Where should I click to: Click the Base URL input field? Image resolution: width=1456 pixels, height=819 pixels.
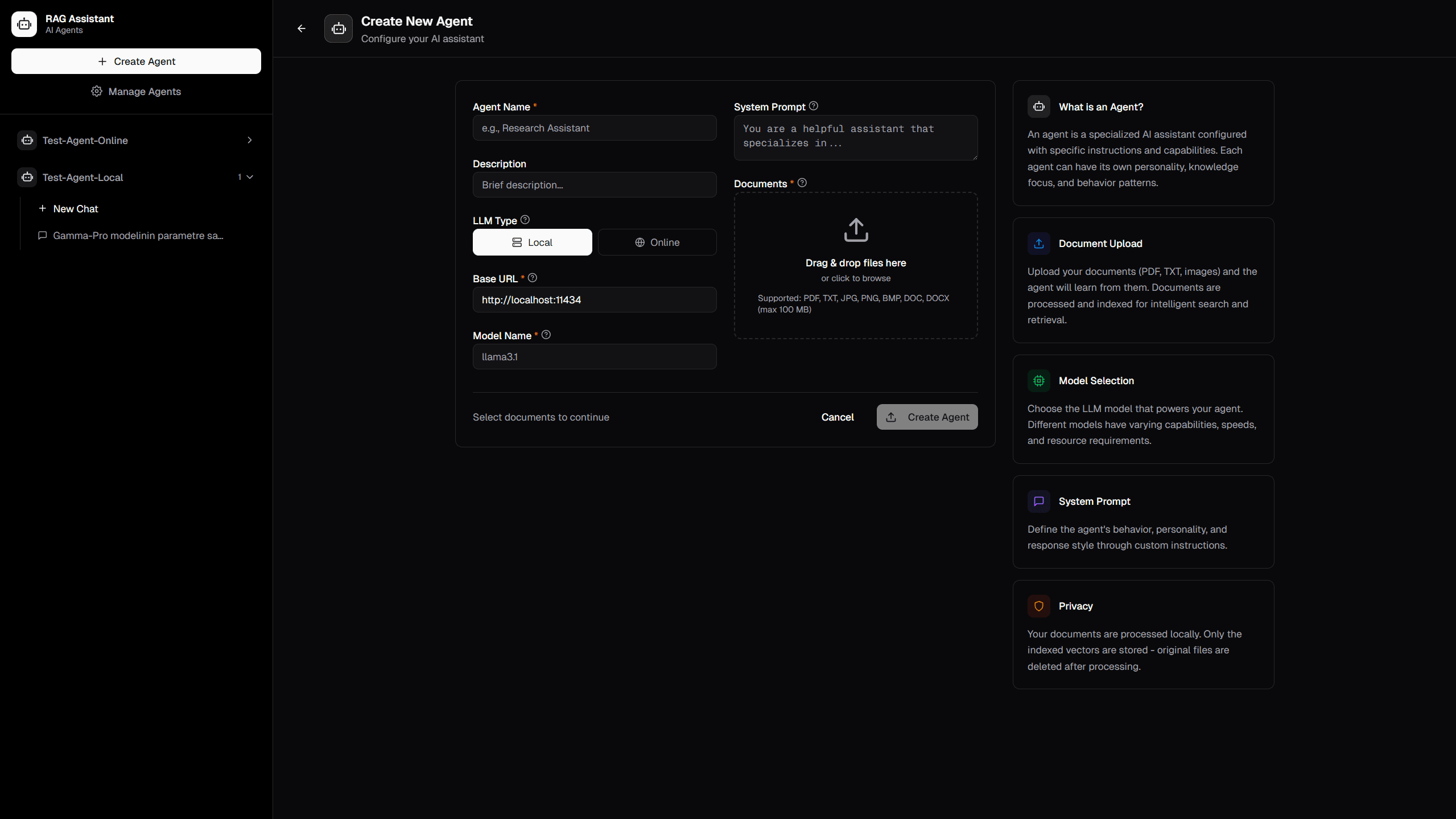(595, 300)
